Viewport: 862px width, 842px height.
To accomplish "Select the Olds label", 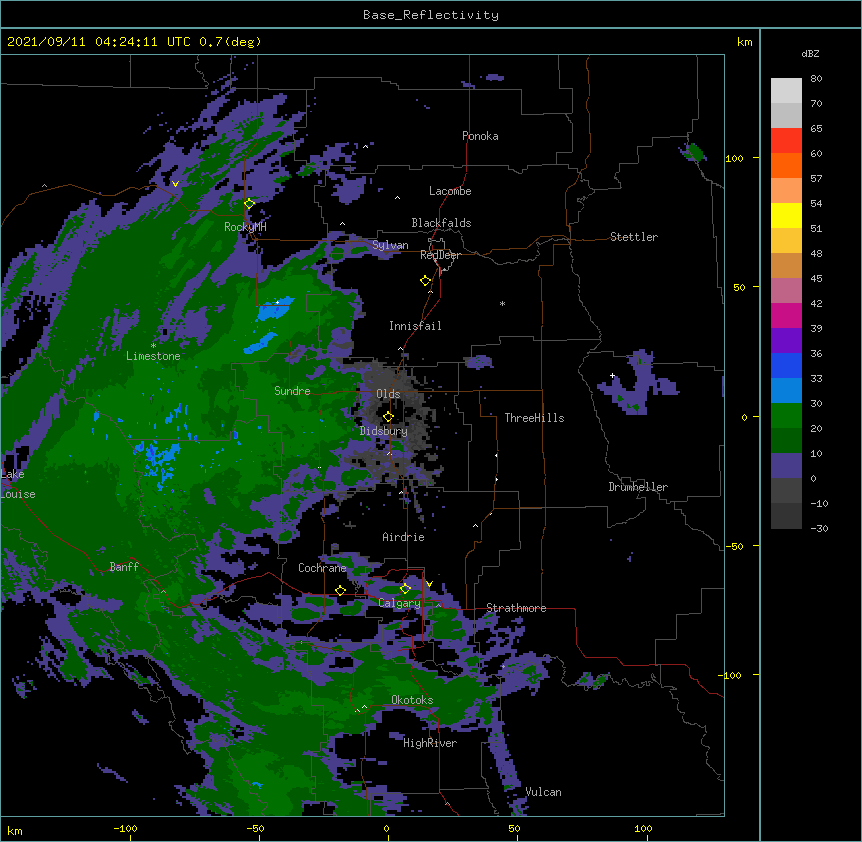I will click(x=388, y=394).
